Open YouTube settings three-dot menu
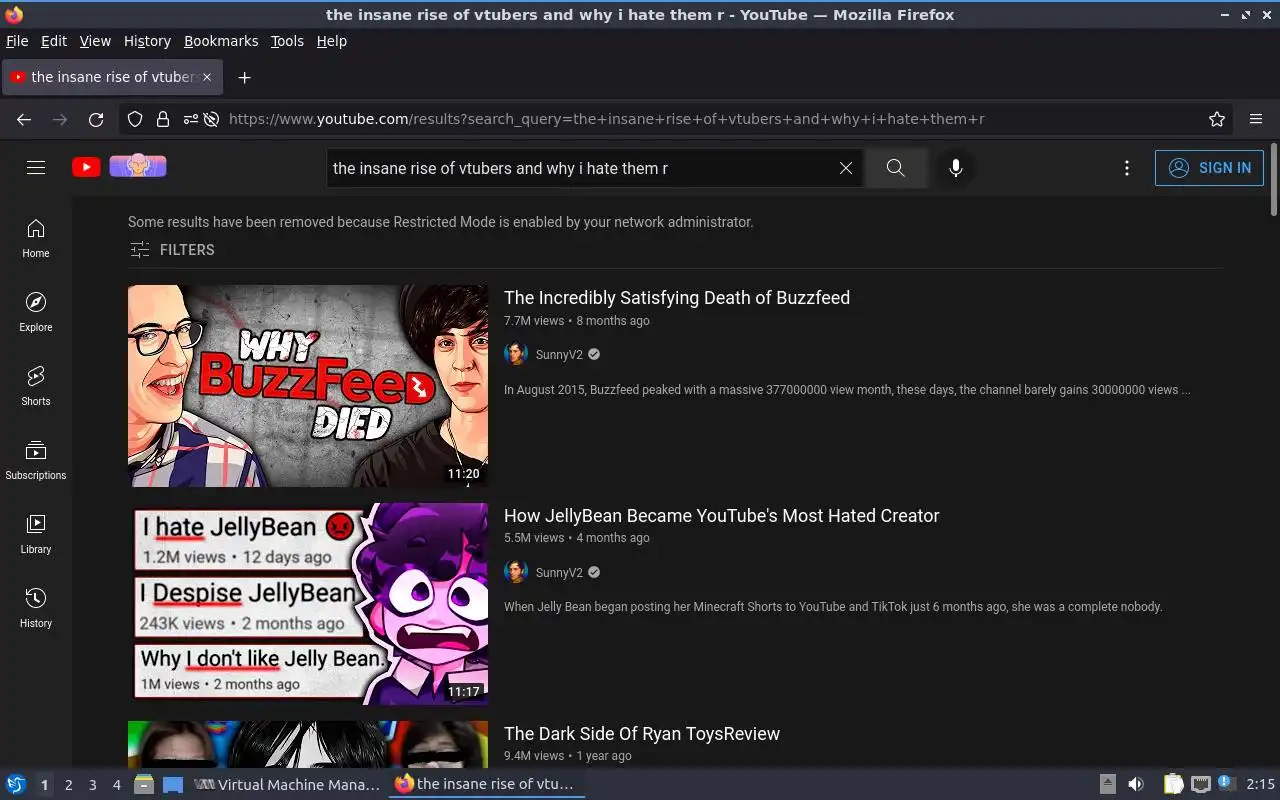 [1127, 168]
